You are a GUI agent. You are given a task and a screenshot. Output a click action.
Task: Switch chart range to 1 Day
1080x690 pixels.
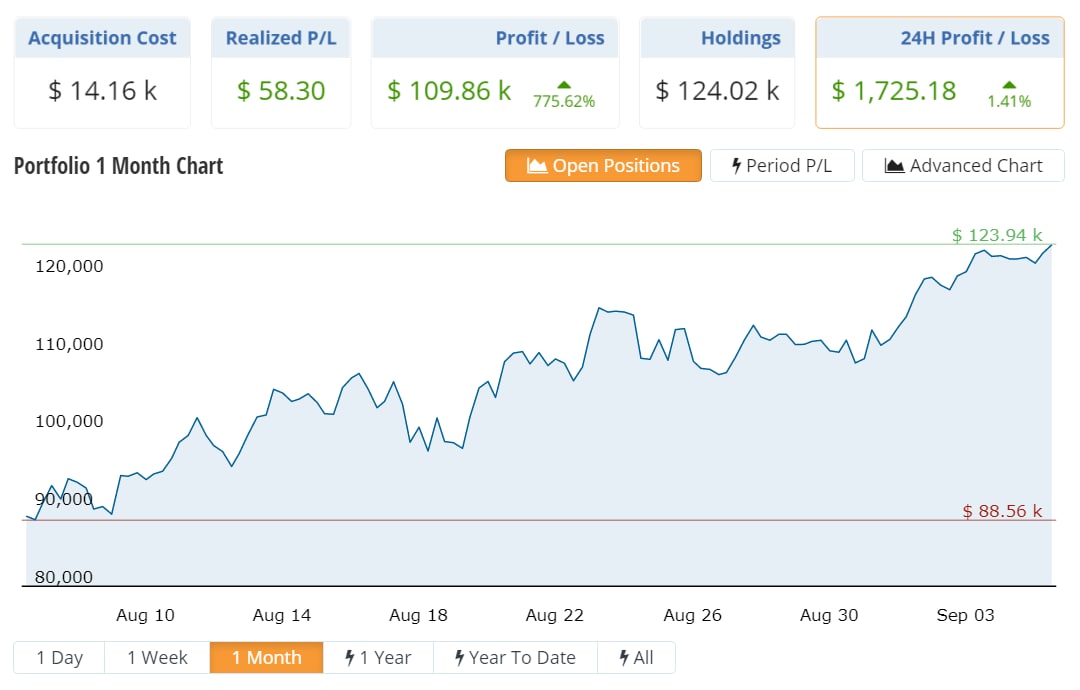coord(60,658)
